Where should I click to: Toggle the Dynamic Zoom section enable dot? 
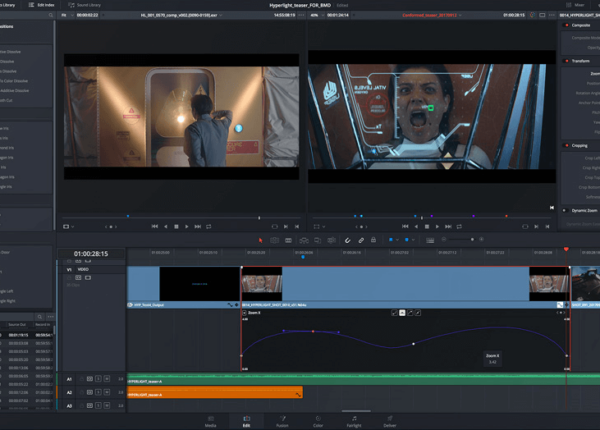[x=564, y=210]
